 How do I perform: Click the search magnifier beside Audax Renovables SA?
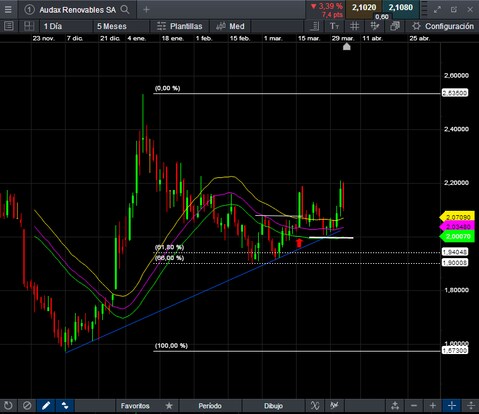(125, 10)
